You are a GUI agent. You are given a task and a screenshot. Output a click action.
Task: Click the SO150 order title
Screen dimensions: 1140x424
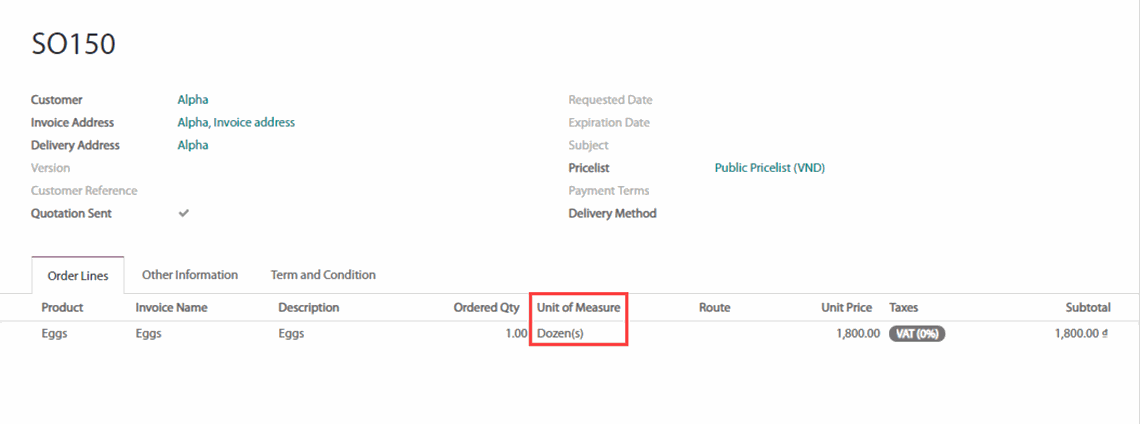pyautogui.click(x=74, y=44)
